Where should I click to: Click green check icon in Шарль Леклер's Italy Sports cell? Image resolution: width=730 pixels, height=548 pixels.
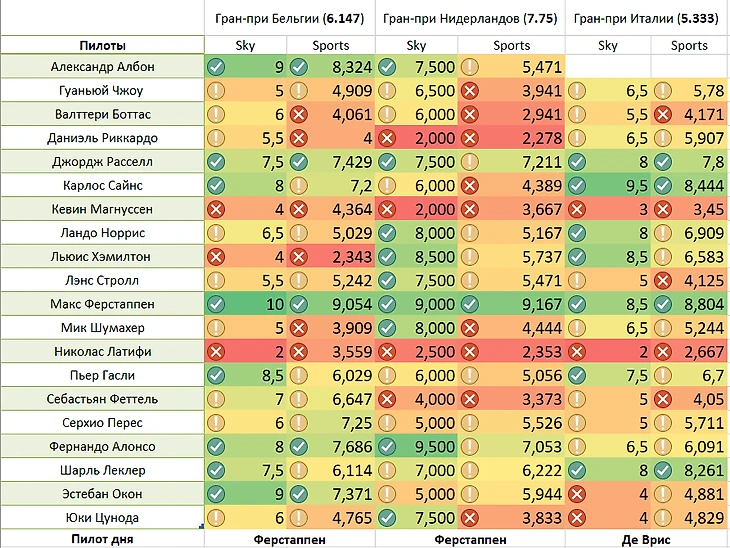click(x=662, y=470)
